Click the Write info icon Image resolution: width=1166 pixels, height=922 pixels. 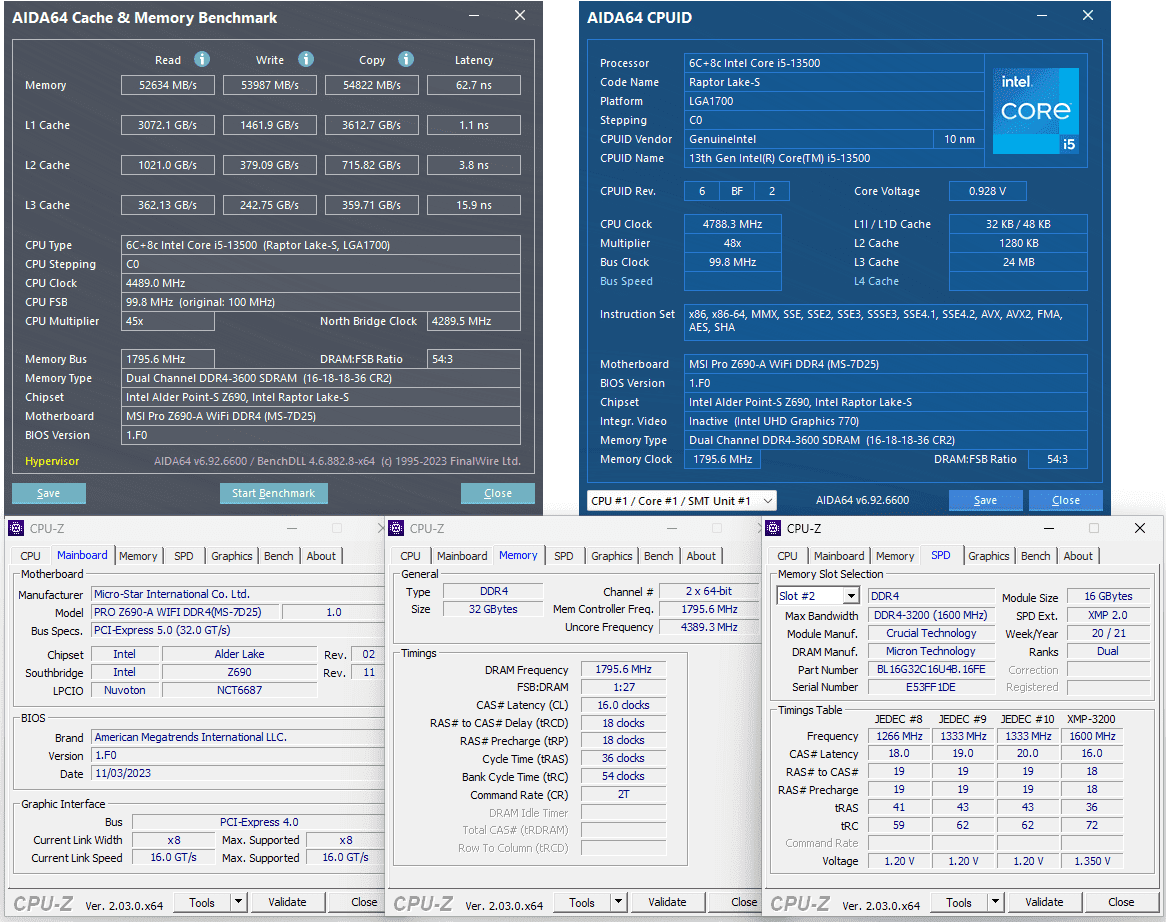coord(306,60)
